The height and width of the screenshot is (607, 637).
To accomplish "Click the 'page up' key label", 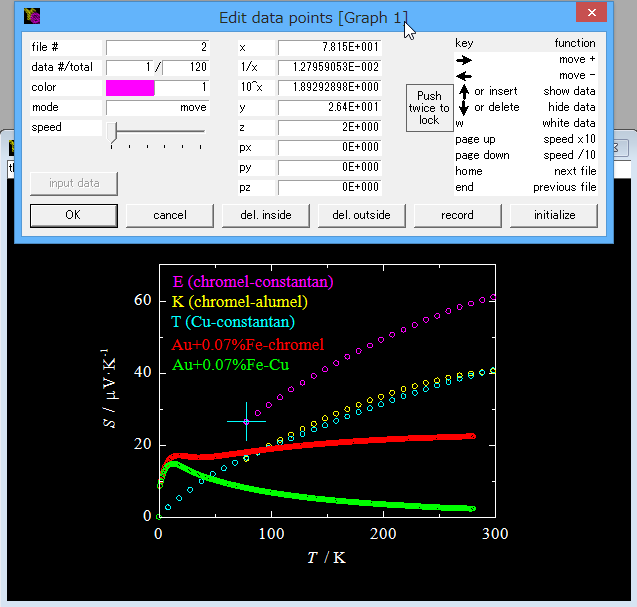I will 475,140.
